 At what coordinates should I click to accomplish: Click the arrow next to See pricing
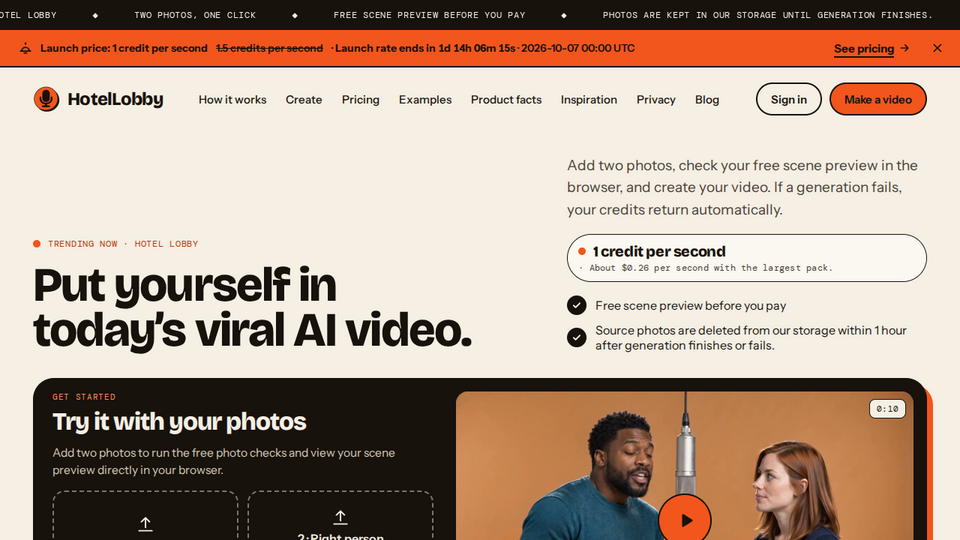tap(904, 48)
